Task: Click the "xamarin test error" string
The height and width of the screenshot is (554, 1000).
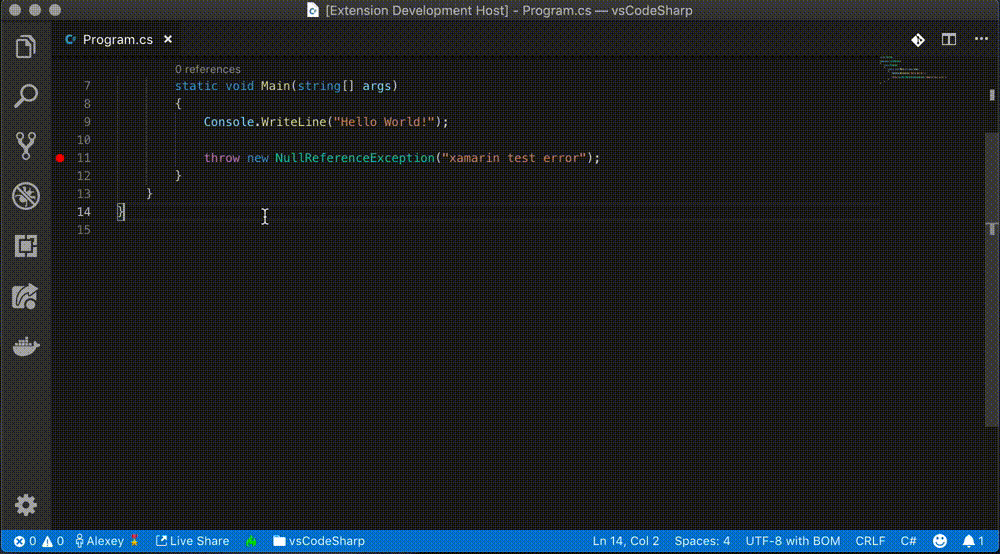Action: 514,158
